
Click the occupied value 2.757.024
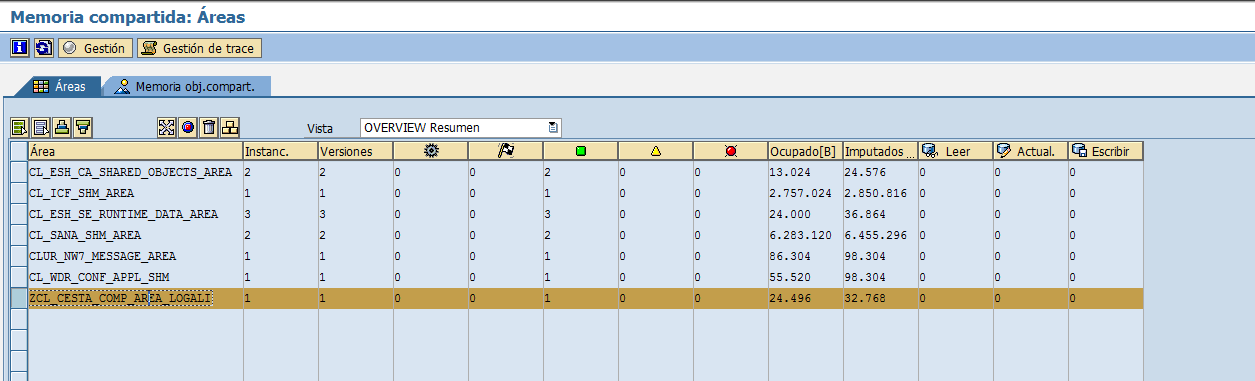pos(805,193)
